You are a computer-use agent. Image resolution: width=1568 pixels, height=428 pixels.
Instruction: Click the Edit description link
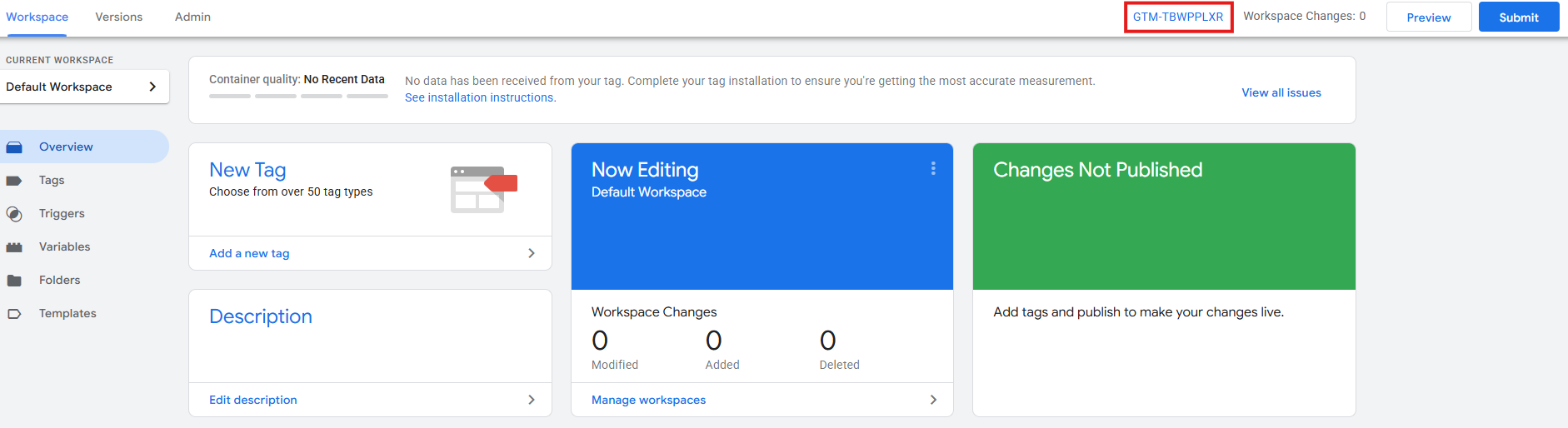click(x=253, y=400)
